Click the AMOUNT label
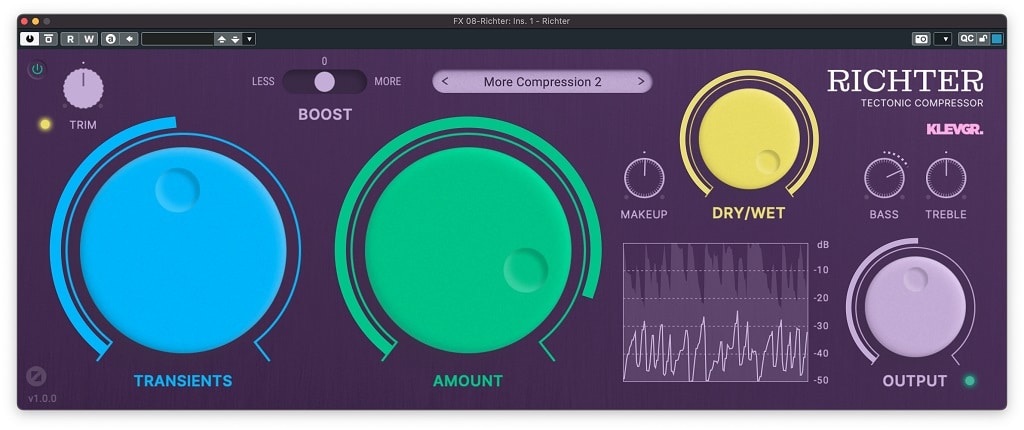 [x=468, y=381]
